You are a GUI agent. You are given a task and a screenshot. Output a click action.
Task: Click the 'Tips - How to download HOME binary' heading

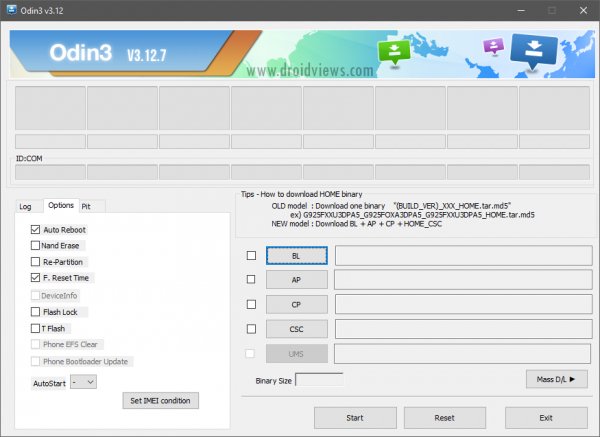(x=302, y=194)
